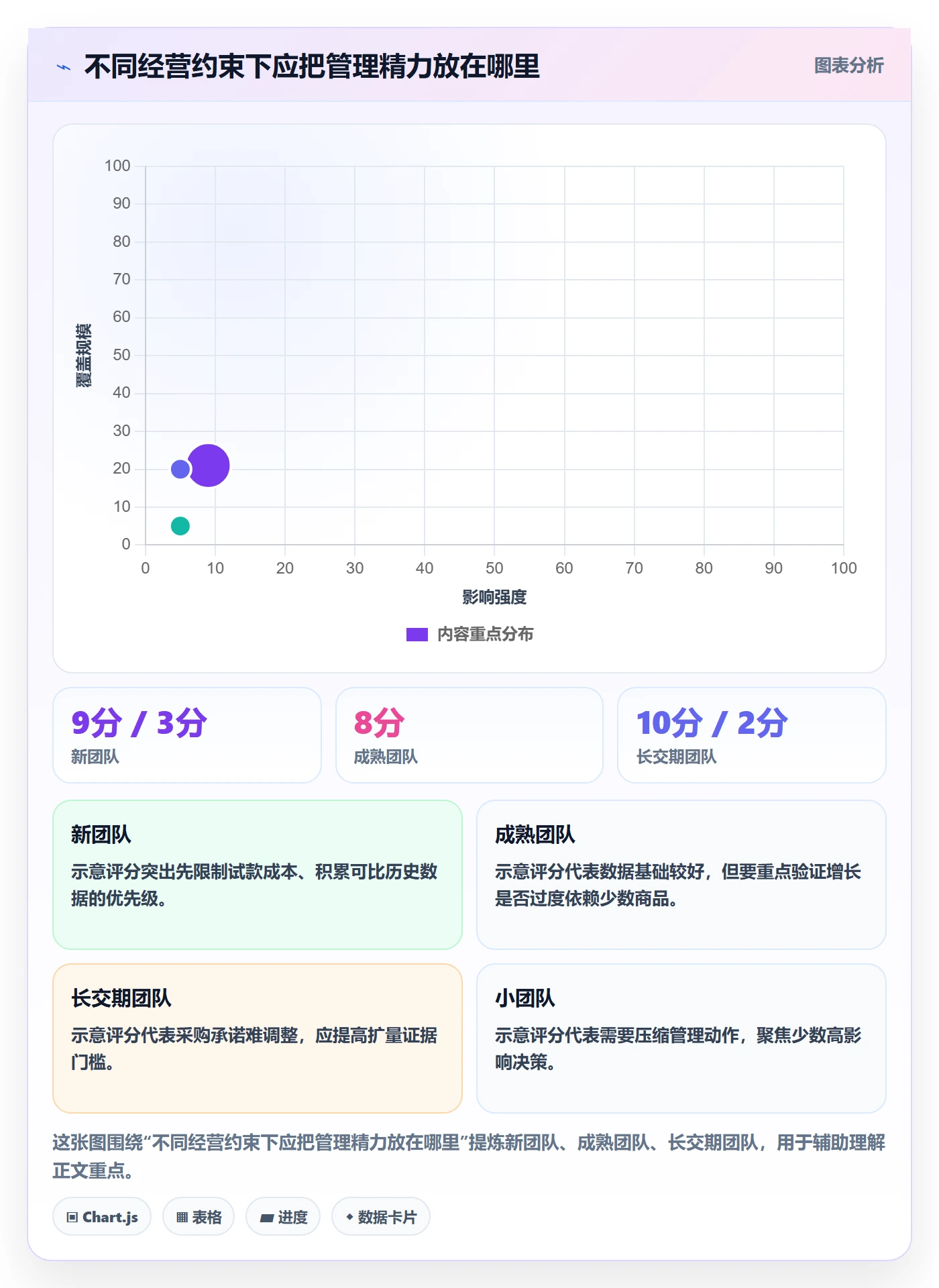The image size is (939, 1288).
Task: Open the 9分 / 3分 新团队 stat card
Action: [x=187, y=735]
